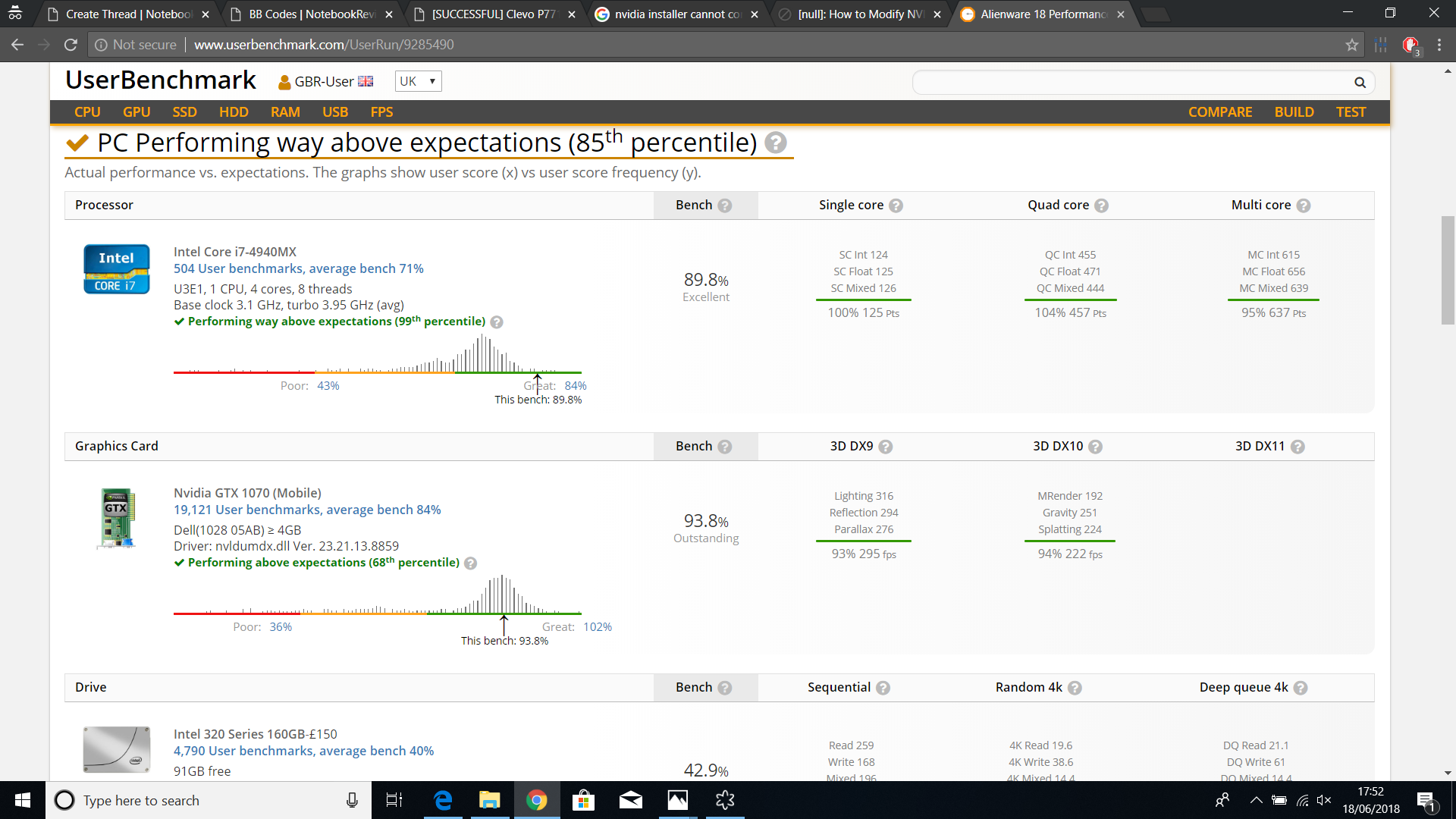Click the UserBenchmark search field
The width and height of the screenshot is (1456, 819).
tap(1130, 82)
